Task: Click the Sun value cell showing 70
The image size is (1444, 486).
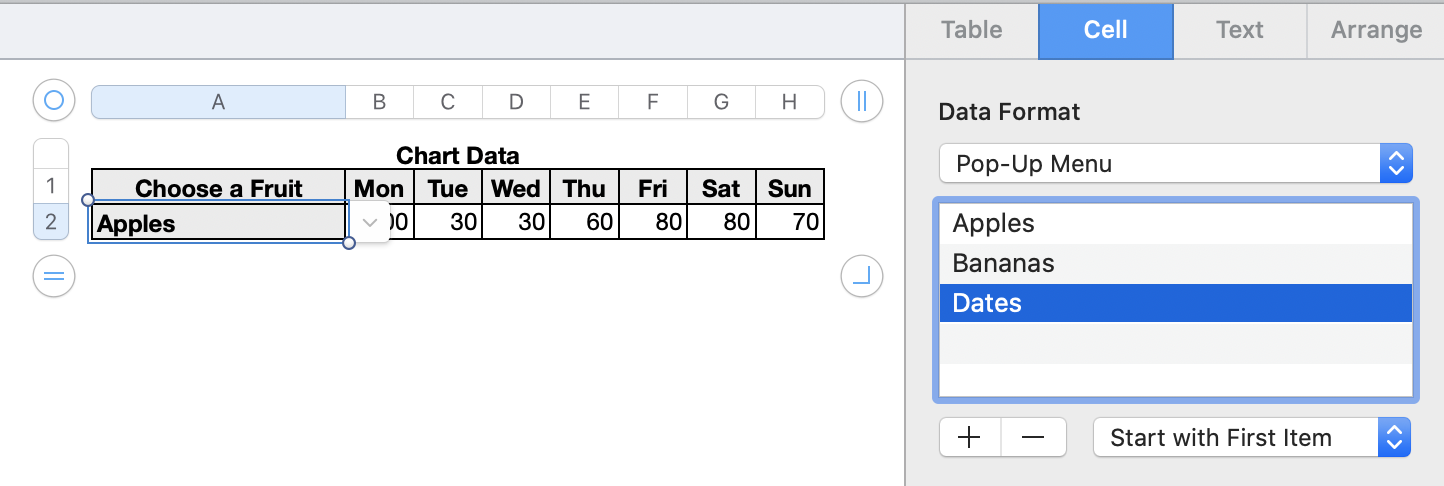Action: tap(790, 222)
